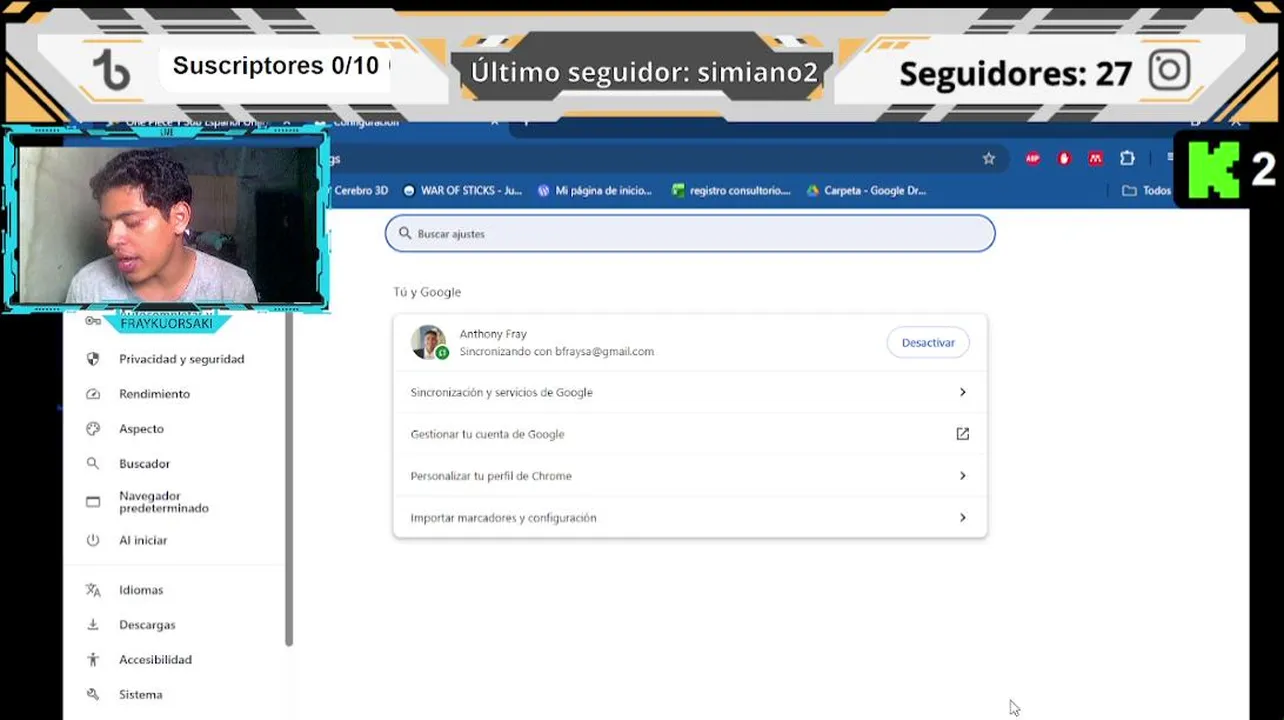Open the ABP Adblock Plus extension icon
This screenshot has width=1284, height=720.
coord(1033,158)
